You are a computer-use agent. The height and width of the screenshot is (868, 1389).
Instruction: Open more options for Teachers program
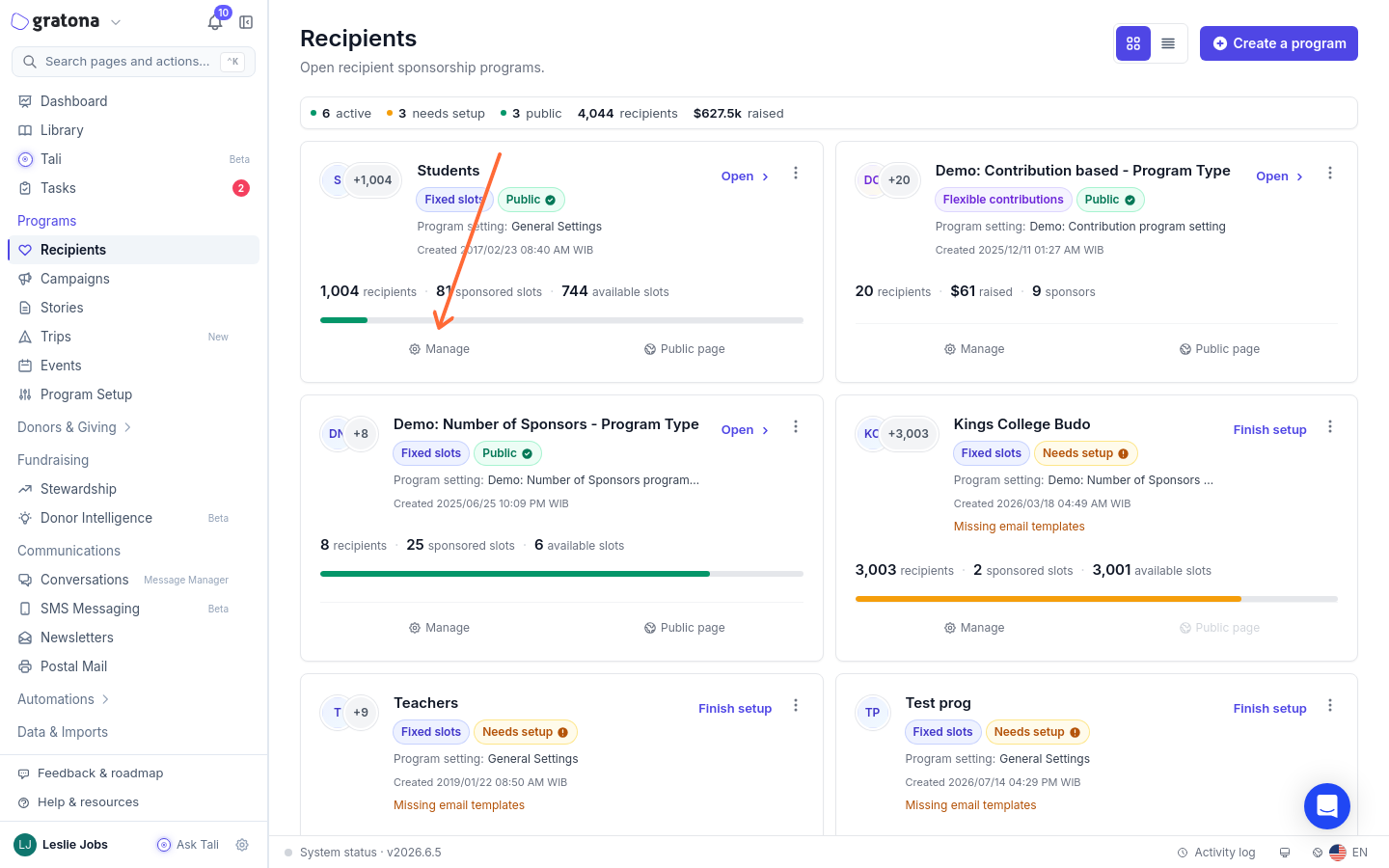click(796, 705)
